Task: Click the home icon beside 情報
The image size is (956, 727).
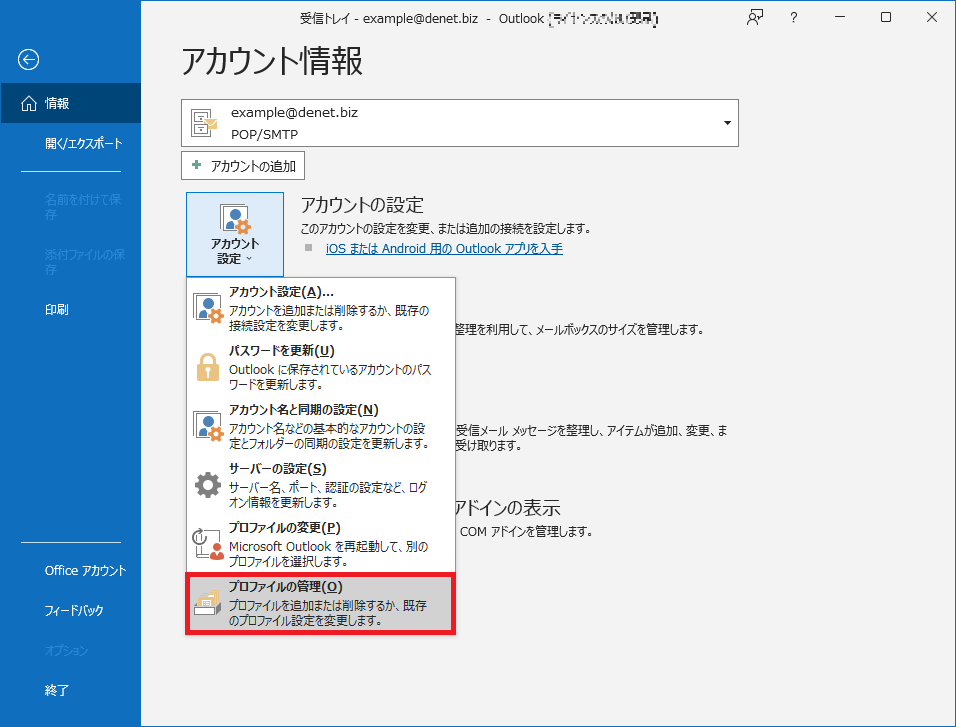Action: pos(29,104)
